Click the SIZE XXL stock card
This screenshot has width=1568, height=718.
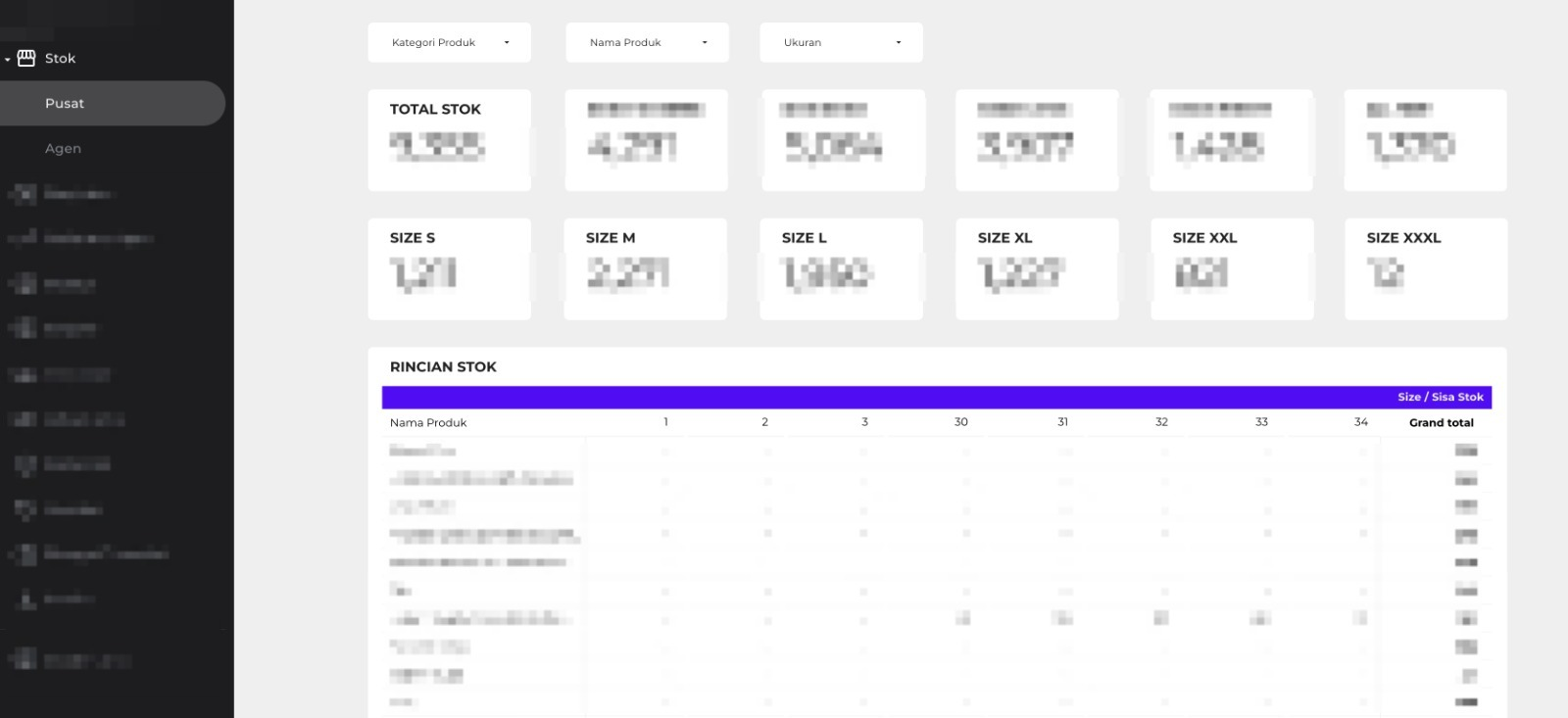pyautogui.click(x=1232, y=269)
